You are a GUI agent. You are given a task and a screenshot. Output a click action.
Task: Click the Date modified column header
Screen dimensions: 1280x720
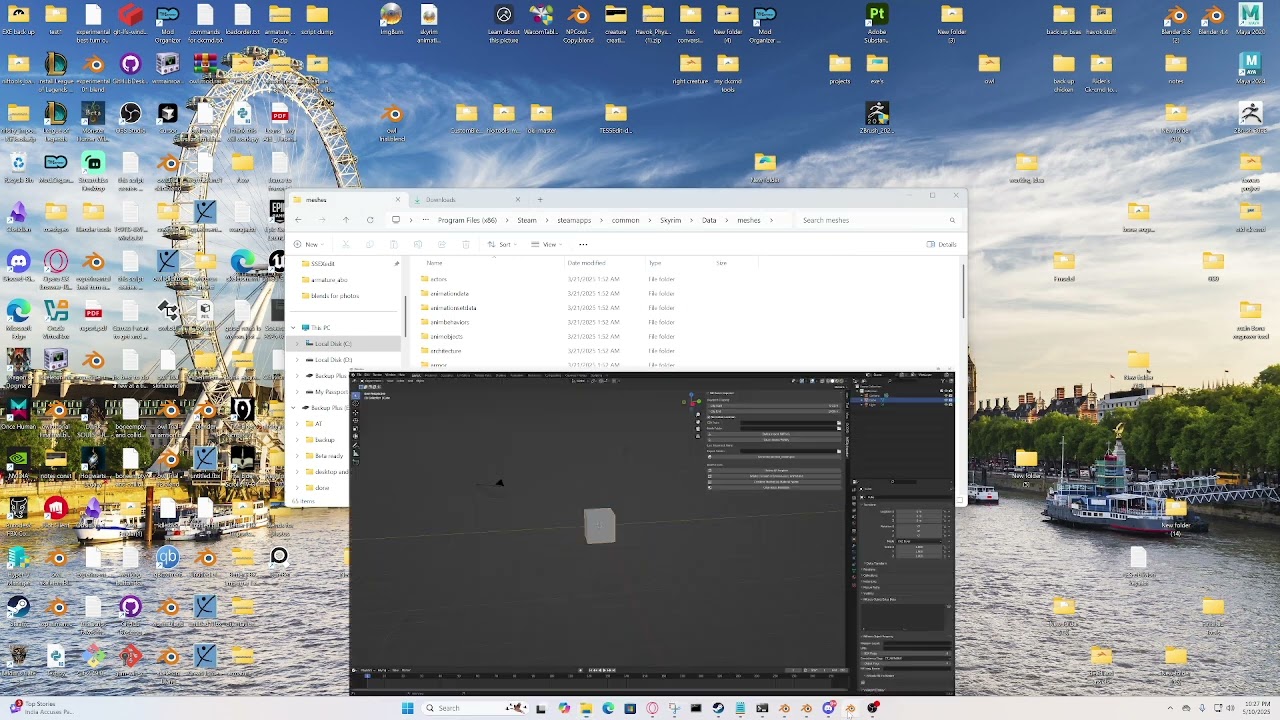[586, 263]
